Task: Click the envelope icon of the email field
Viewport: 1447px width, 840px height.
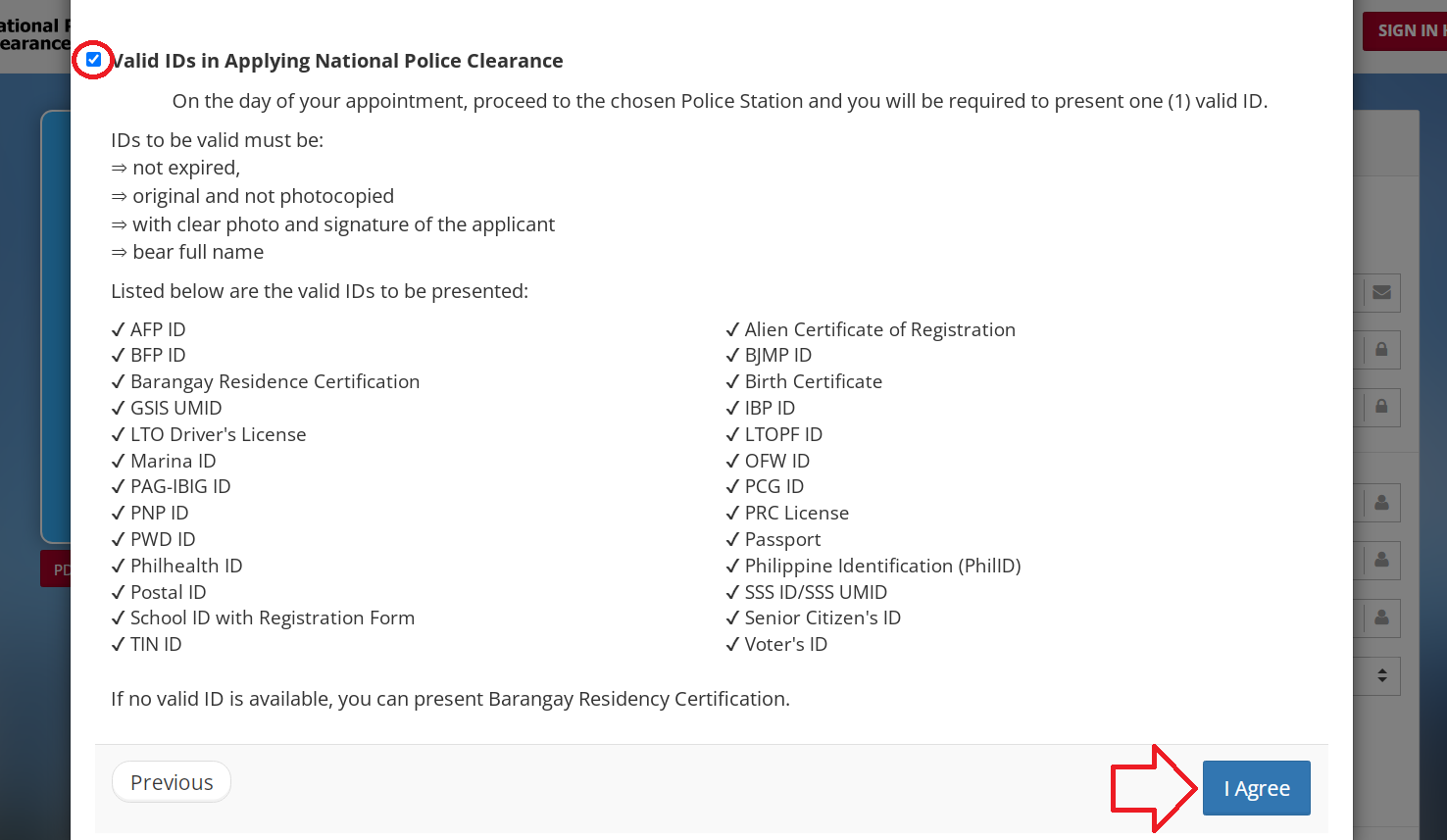Action: click(x=1381, y=292)
